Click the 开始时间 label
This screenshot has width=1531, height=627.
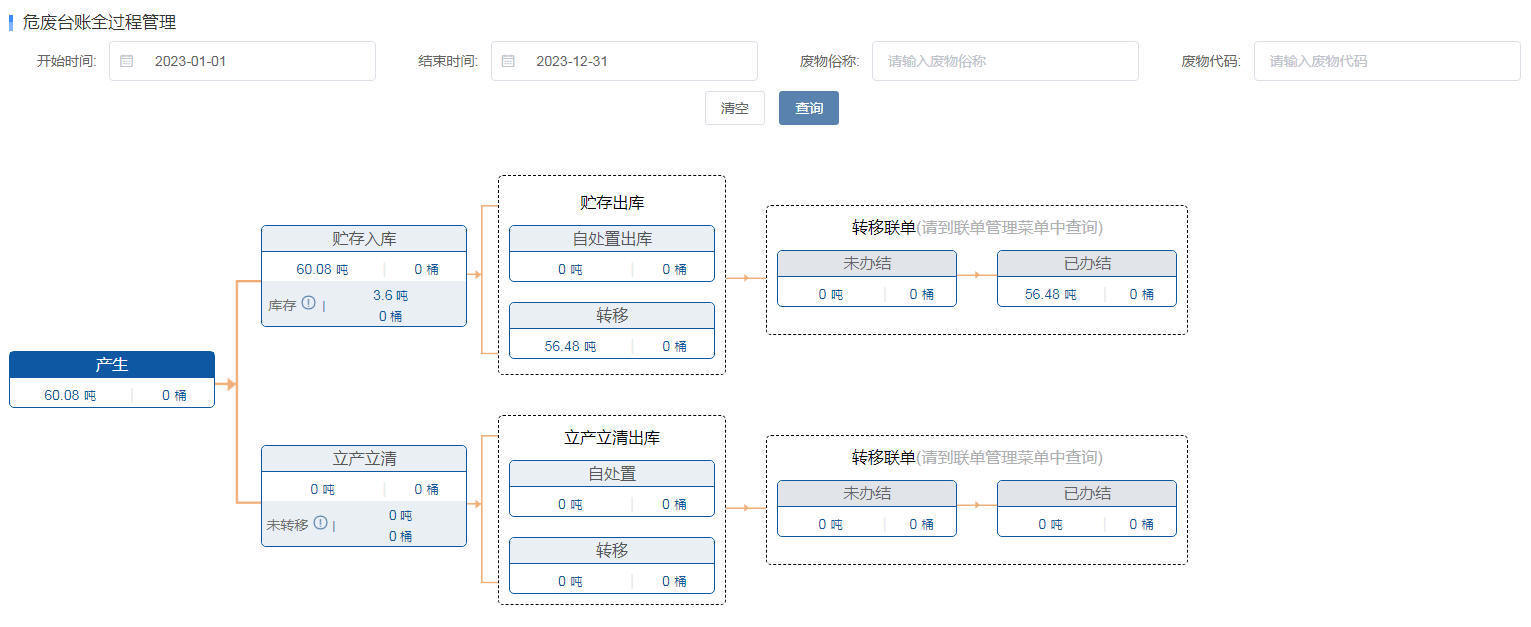click(x=66, y=61)
